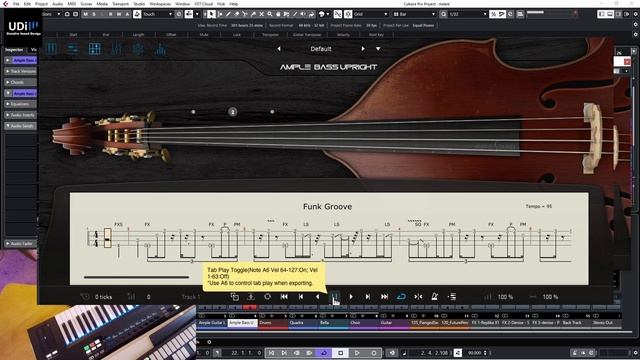Pause tab playback
The height and width of the screenshot is (360, 640).
pyautogui.click(x=334, y=297)
